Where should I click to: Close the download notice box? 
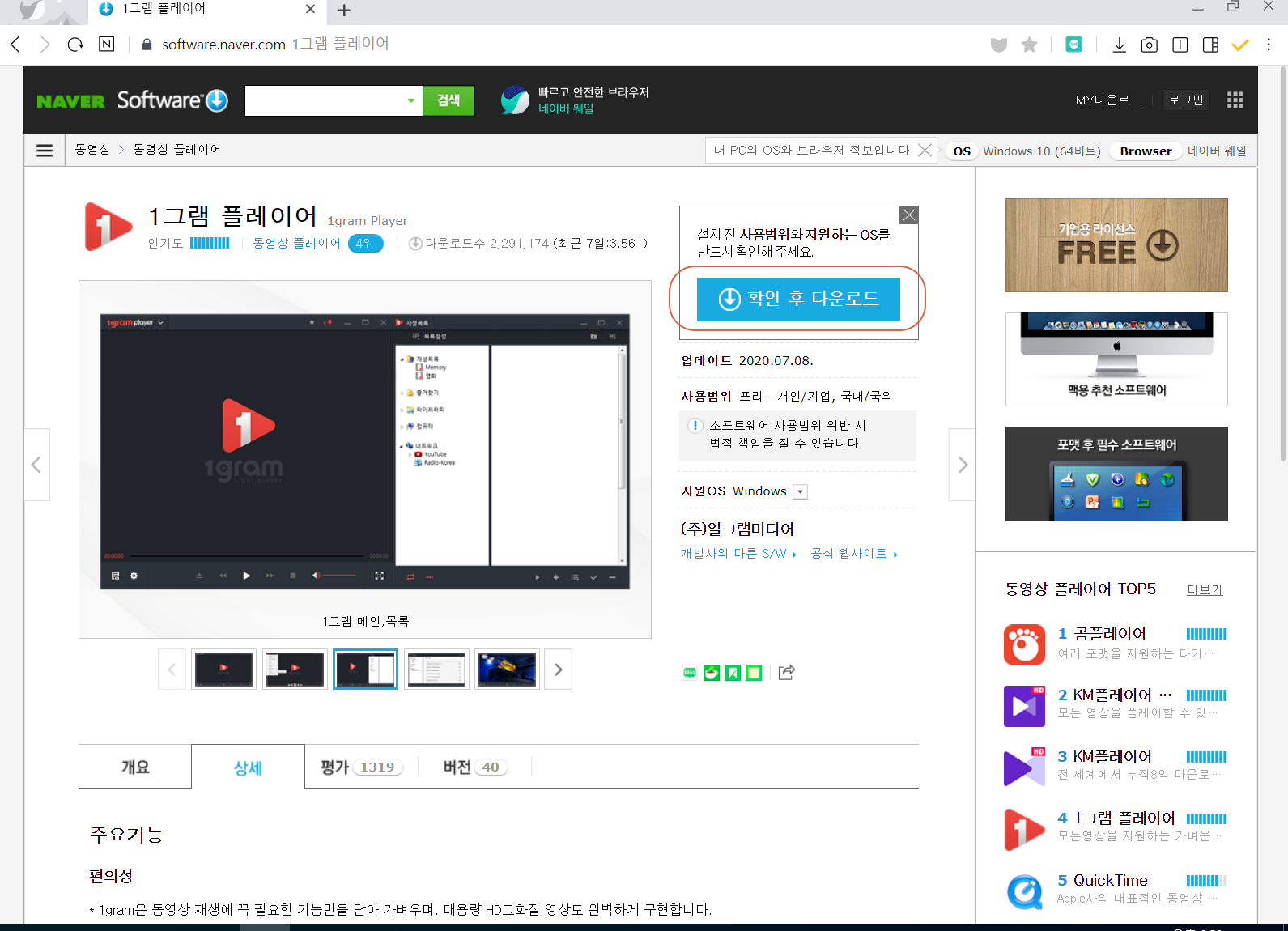coord(909,215)
